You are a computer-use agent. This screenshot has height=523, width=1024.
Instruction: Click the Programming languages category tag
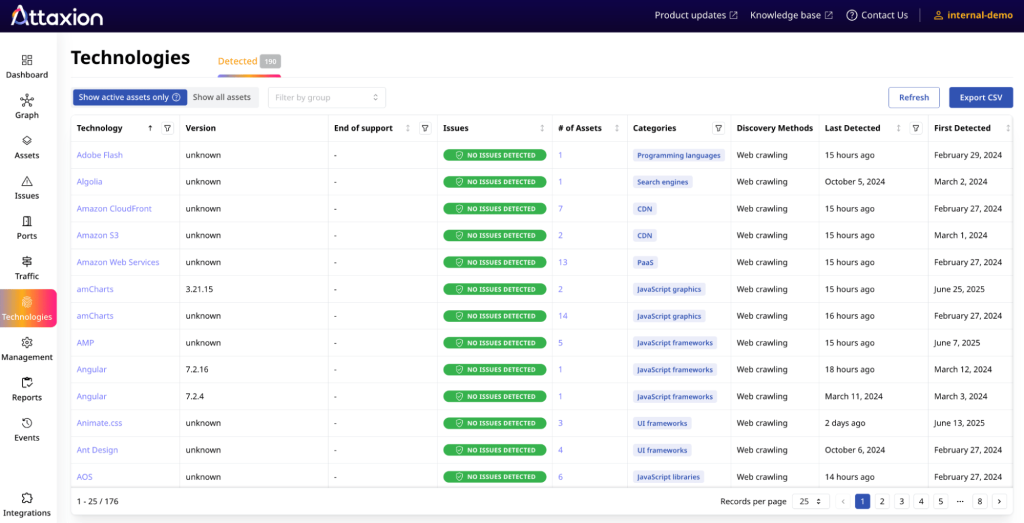tap(679, 155)
